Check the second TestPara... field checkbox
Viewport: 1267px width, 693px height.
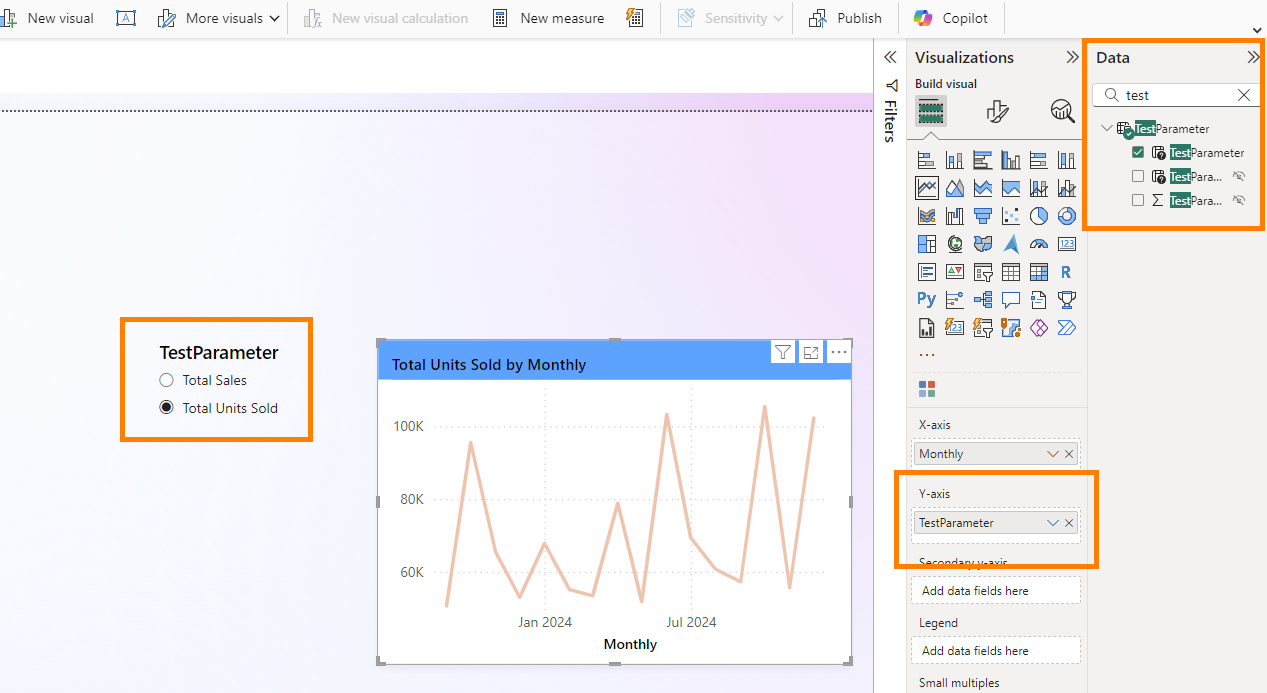1138,176
